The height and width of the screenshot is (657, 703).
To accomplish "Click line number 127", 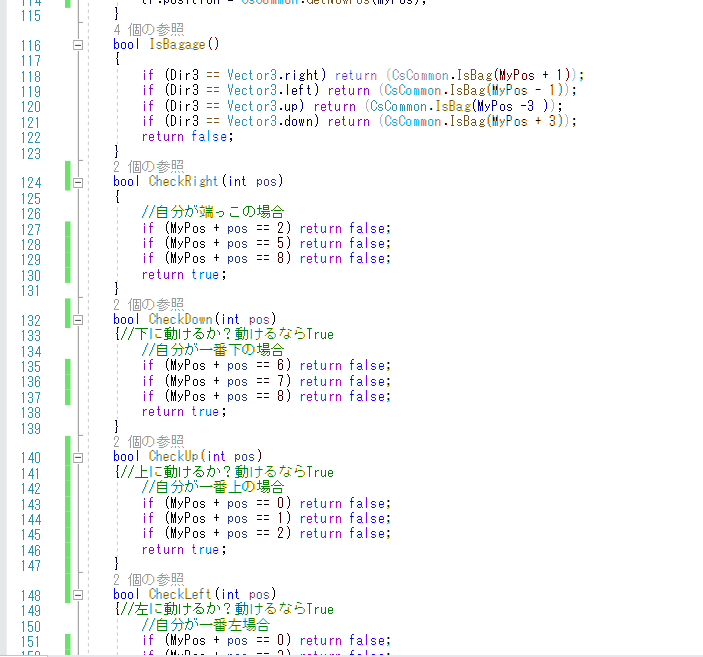I will [x=31, y=229].
